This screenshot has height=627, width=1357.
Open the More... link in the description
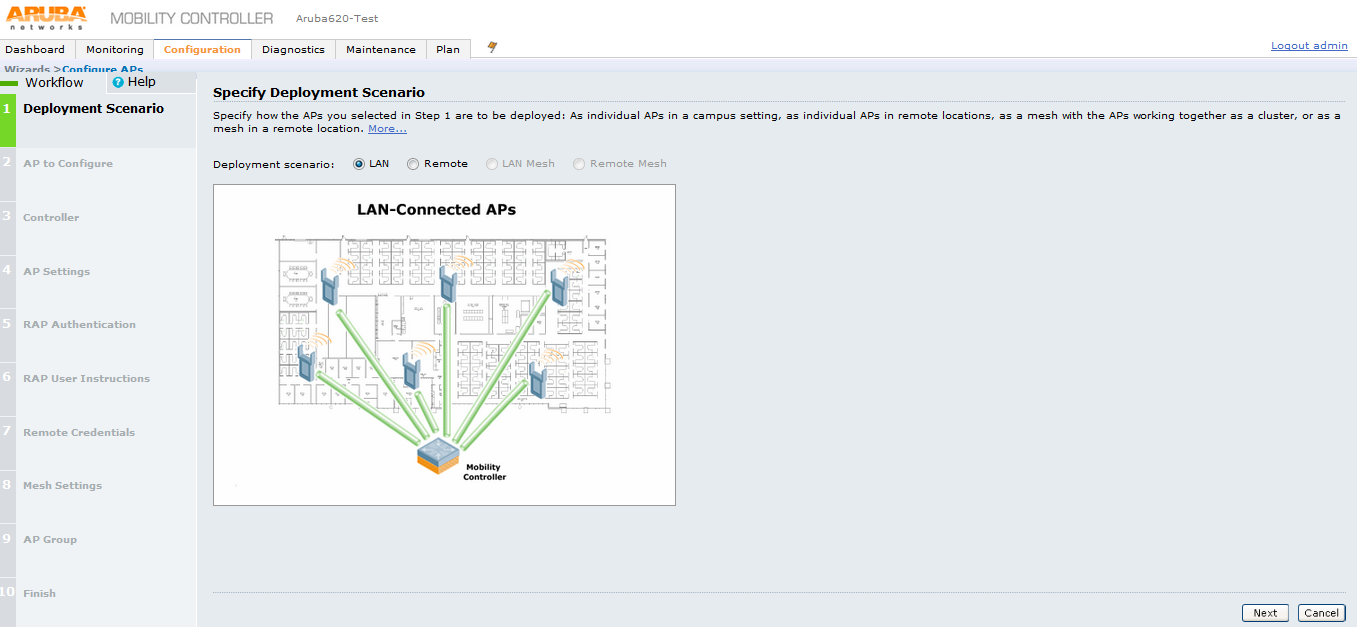[x=387, y=129]
